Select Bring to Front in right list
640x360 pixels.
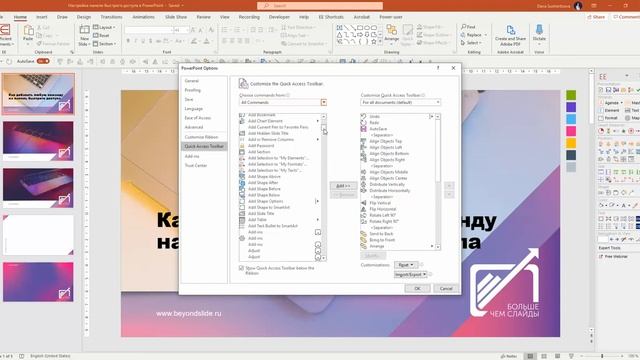(382, 240)
